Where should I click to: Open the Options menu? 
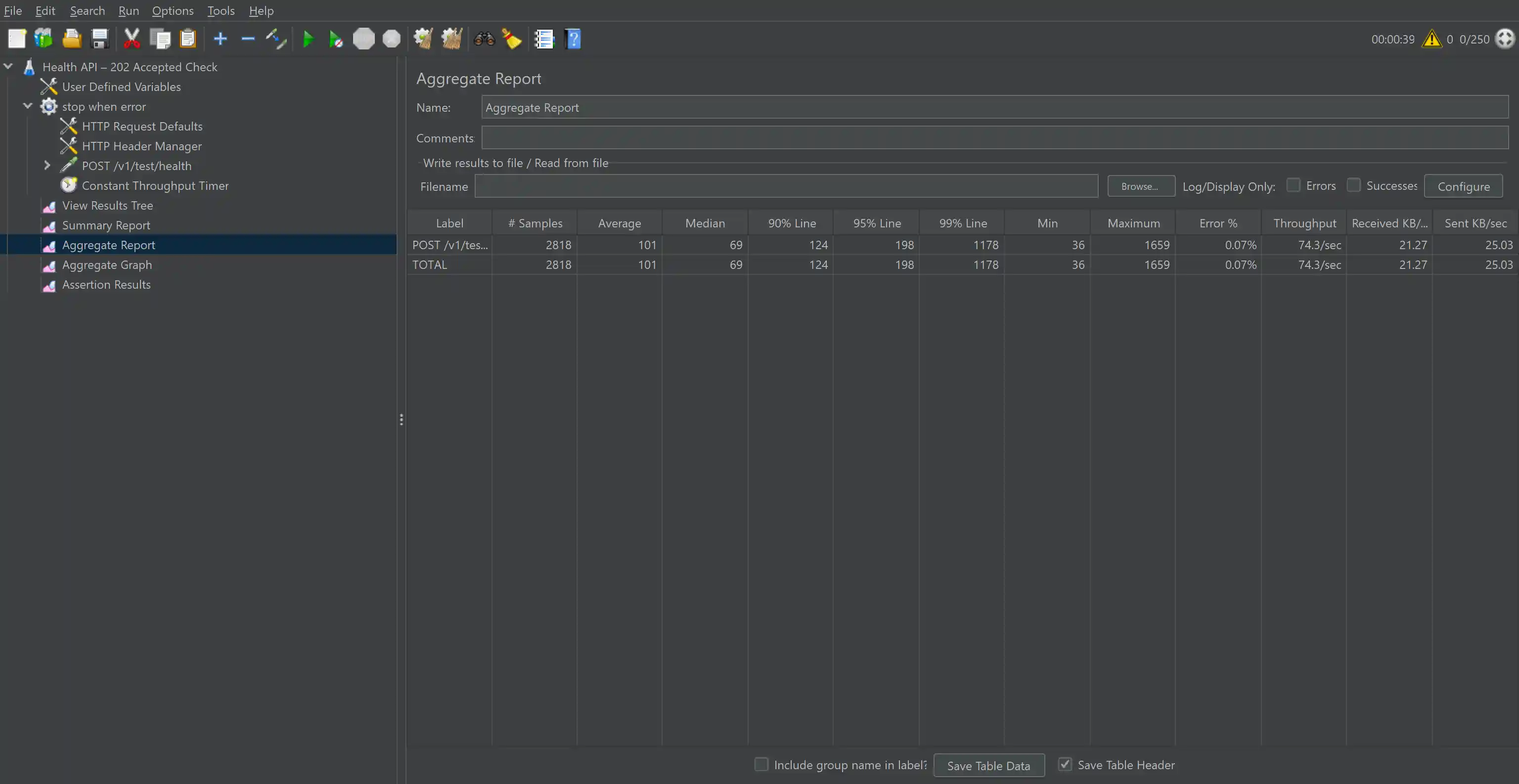click(172, 10)
